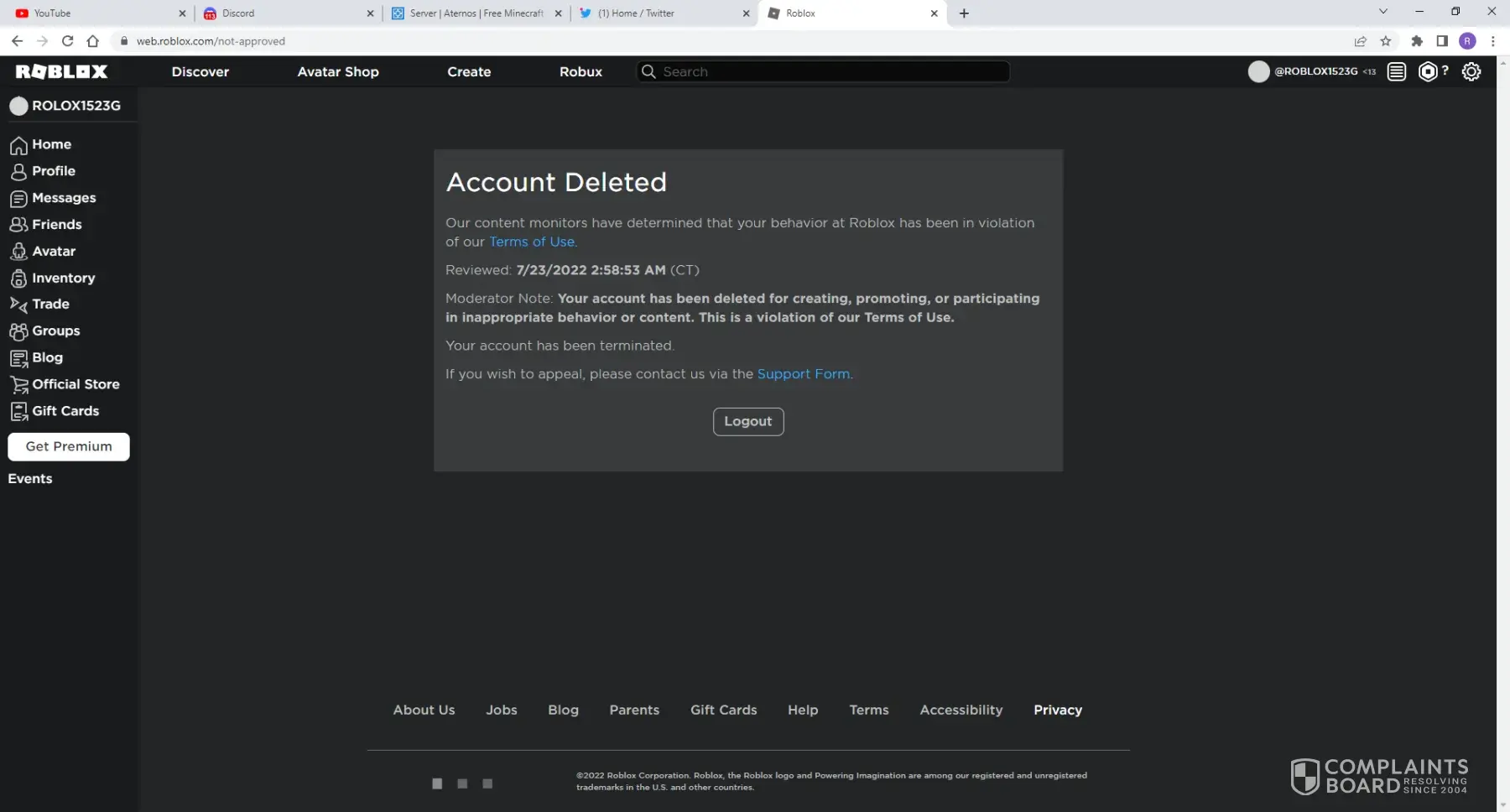Click the Terms of Use link
The height and width of the screenshot is (812, 1510).
tap(532, 242)
